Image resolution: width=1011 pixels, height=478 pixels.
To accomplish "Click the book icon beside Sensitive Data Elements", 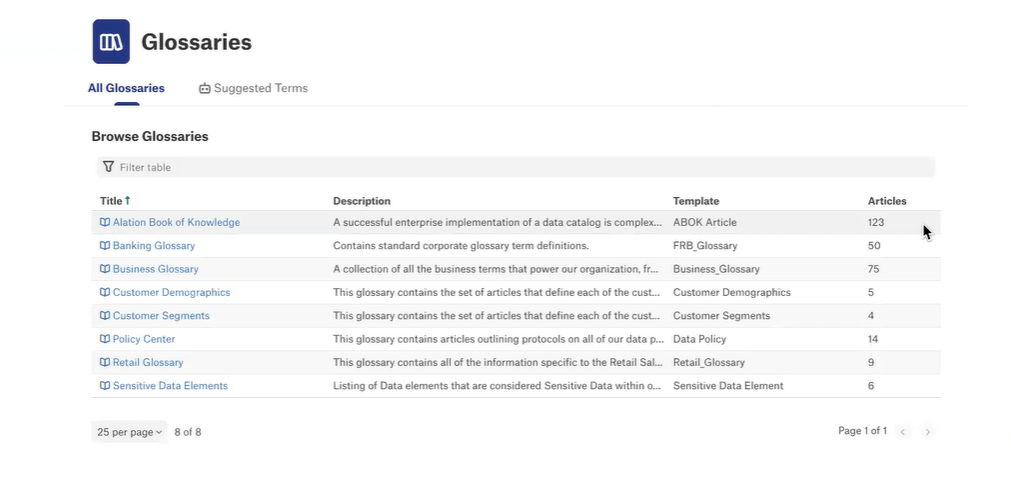I will [105, 385].
